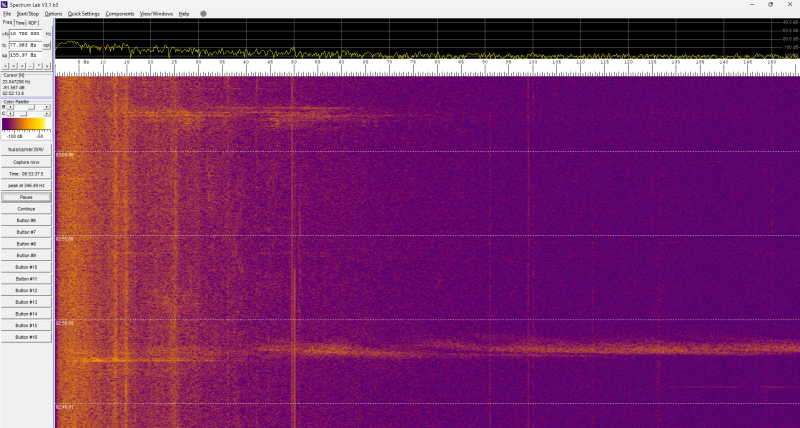
Task: Click the 'v' small arrow button
Action: [x=47, y=66]
